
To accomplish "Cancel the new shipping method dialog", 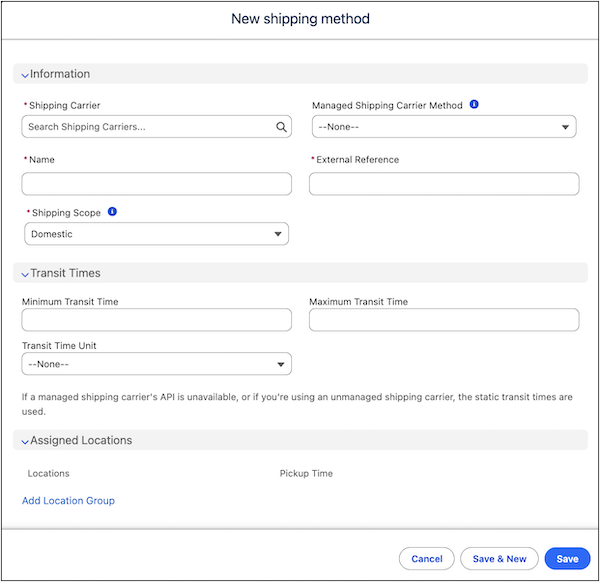I will click(427, 559).
